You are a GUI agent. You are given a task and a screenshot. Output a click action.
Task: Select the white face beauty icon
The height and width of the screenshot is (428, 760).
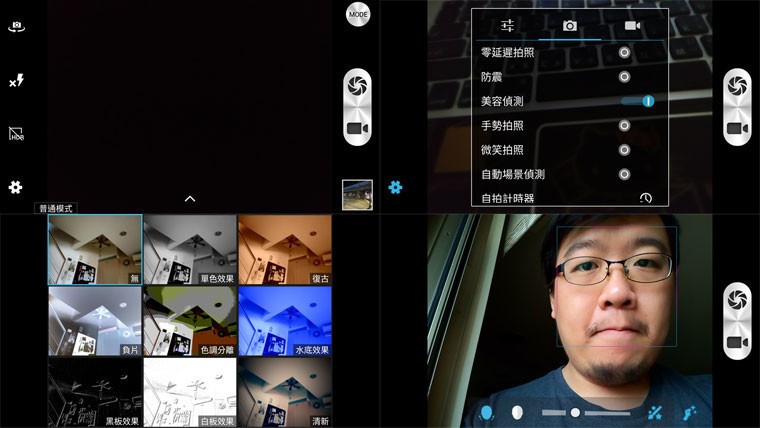(x=517, y=412)
